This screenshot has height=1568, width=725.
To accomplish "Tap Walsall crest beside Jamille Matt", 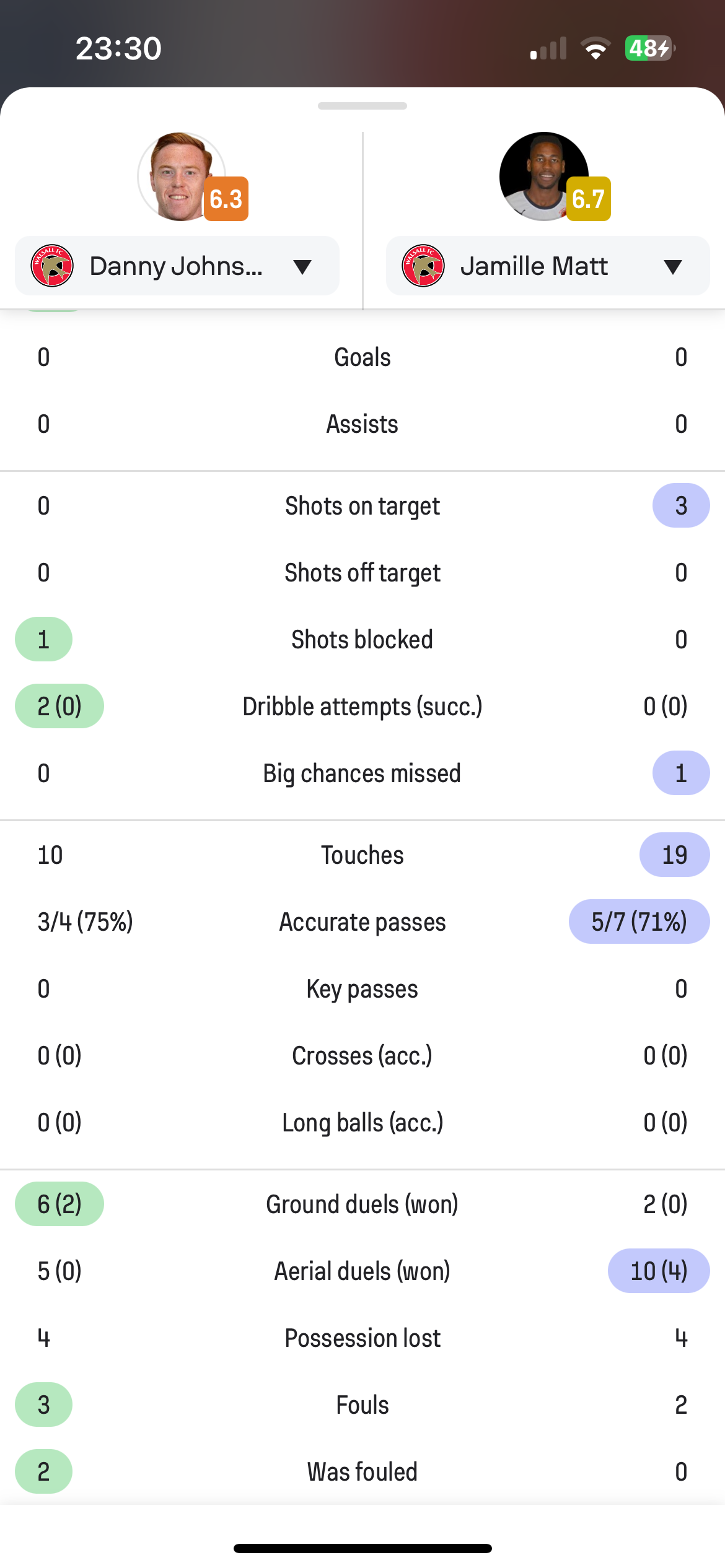I will [x=423, y=266].
